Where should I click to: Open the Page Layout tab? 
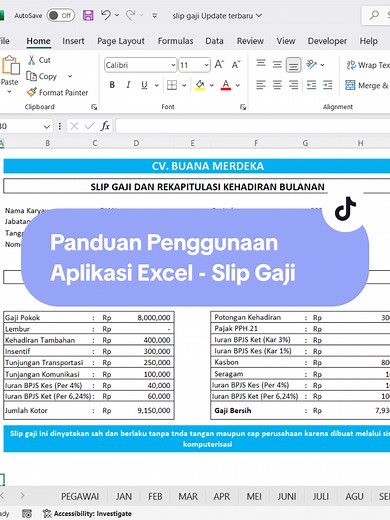point(121,41)
